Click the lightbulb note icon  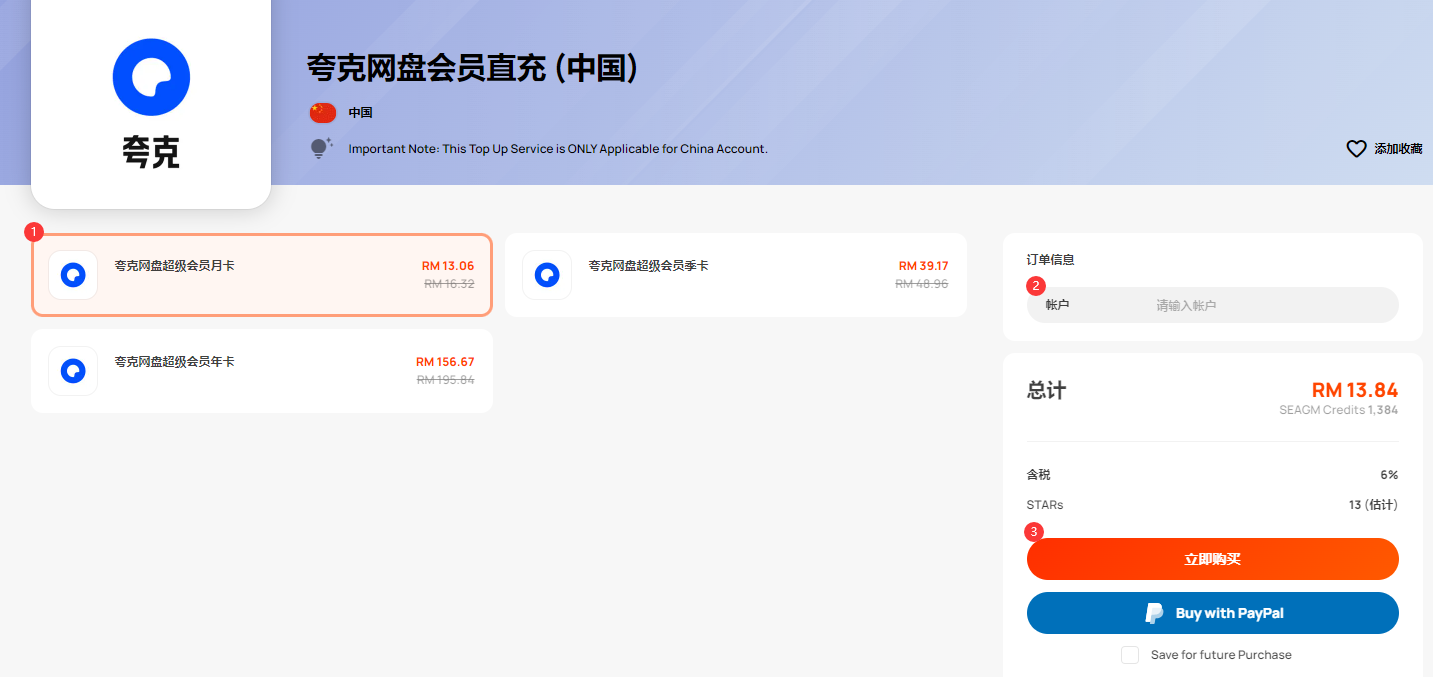click(x=320, y=149)
